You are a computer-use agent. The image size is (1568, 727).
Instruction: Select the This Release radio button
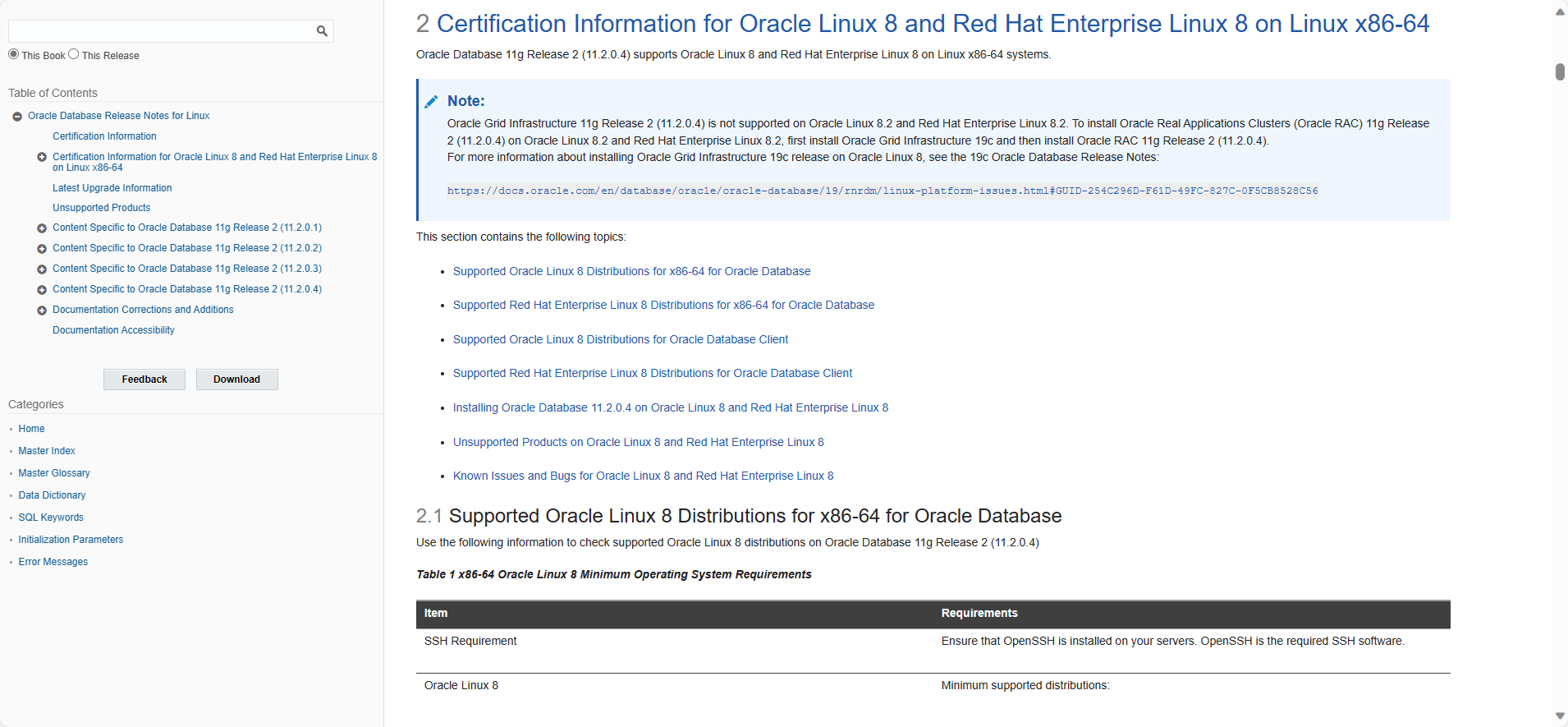74,54
